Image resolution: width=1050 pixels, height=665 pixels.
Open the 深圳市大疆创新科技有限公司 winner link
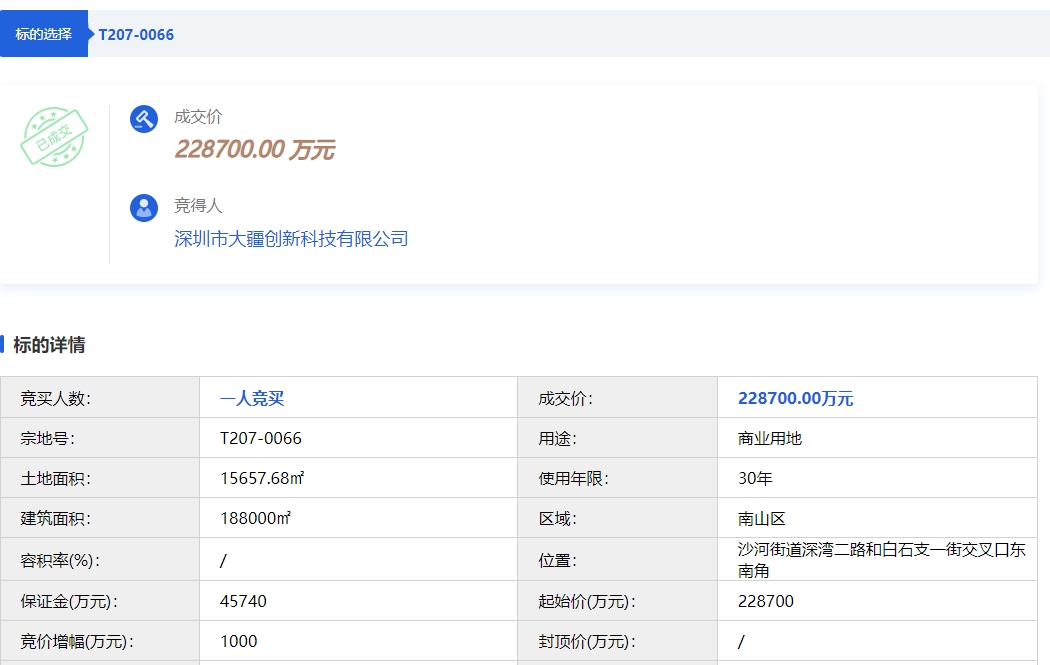point(291,239)
